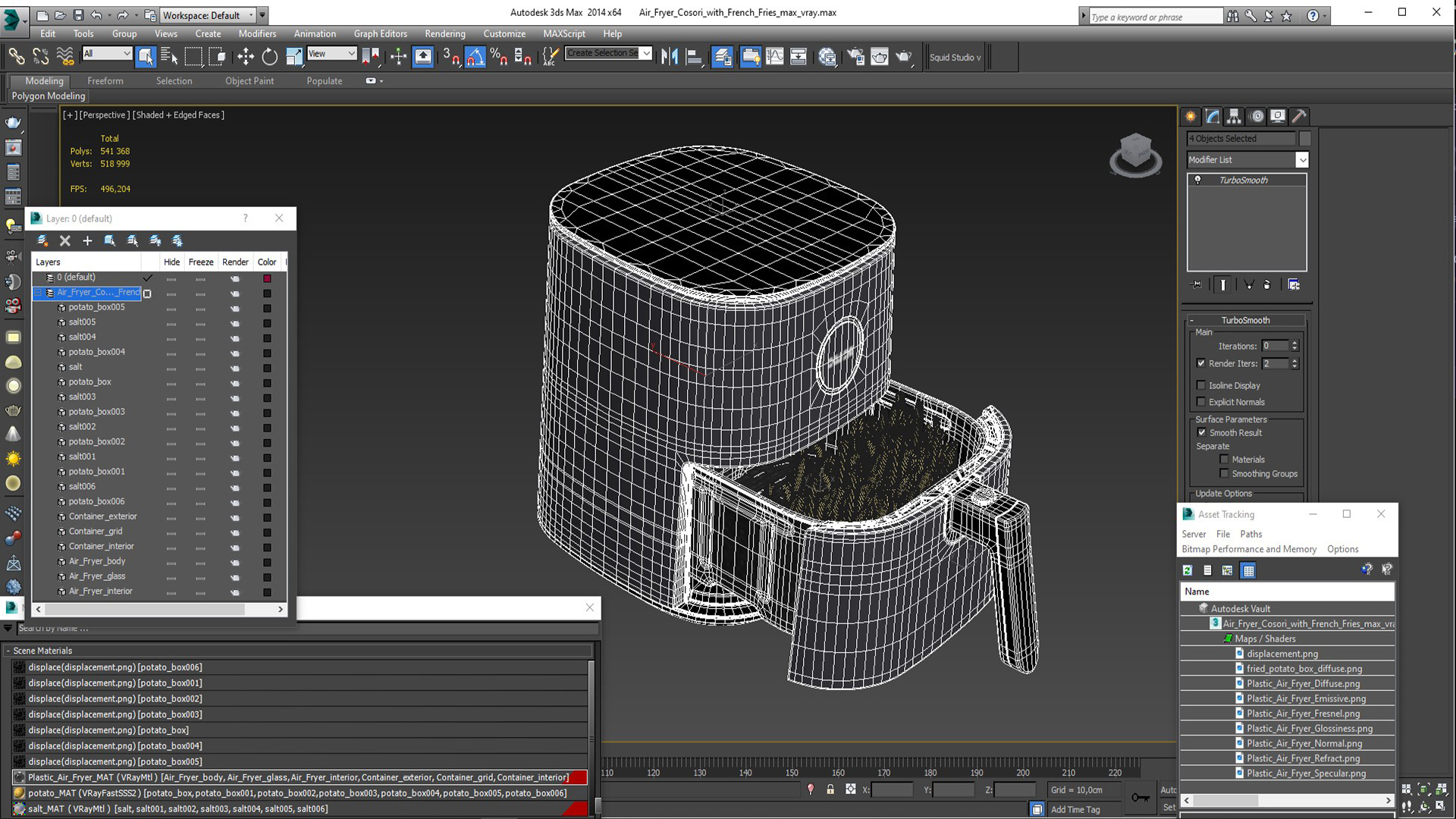
Task: Click Configure Modifier Sets icon
Action: click(x=1294, y=285)
